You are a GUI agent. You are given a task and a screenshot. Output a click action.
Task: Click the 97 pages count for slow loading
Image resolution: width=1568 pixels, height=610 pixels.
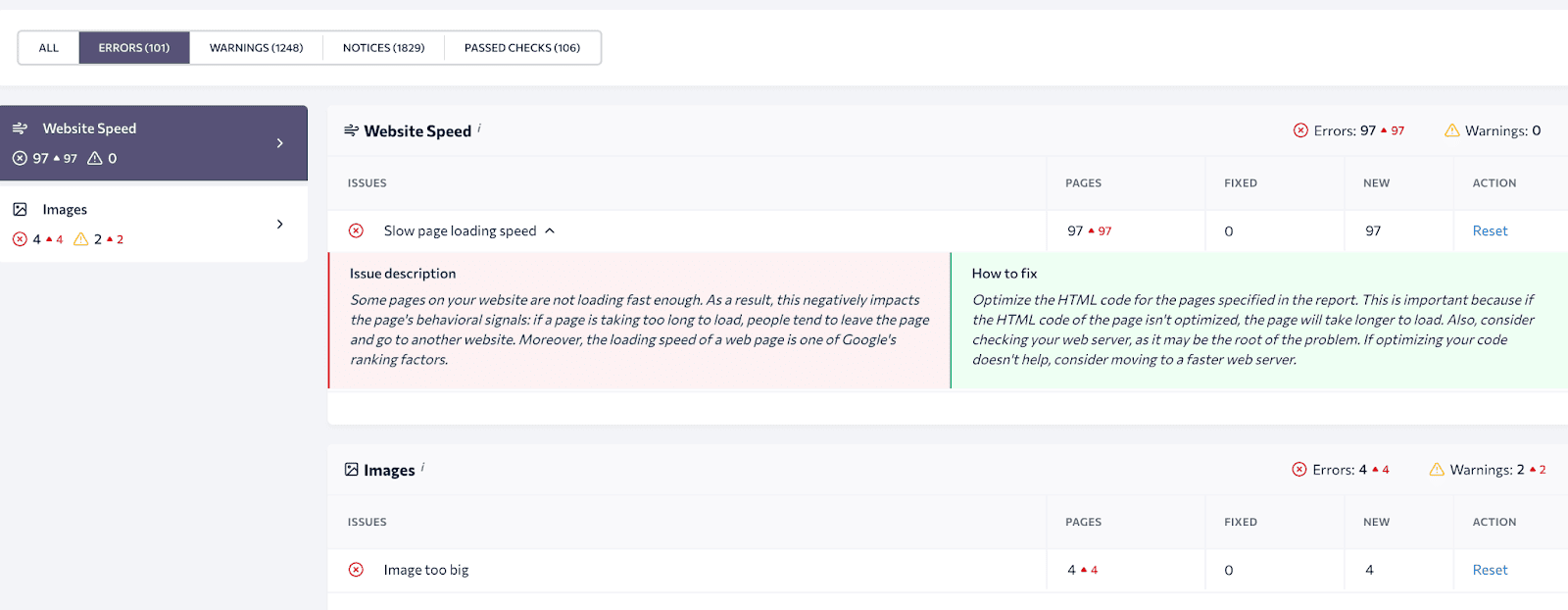click(1075, 230)
